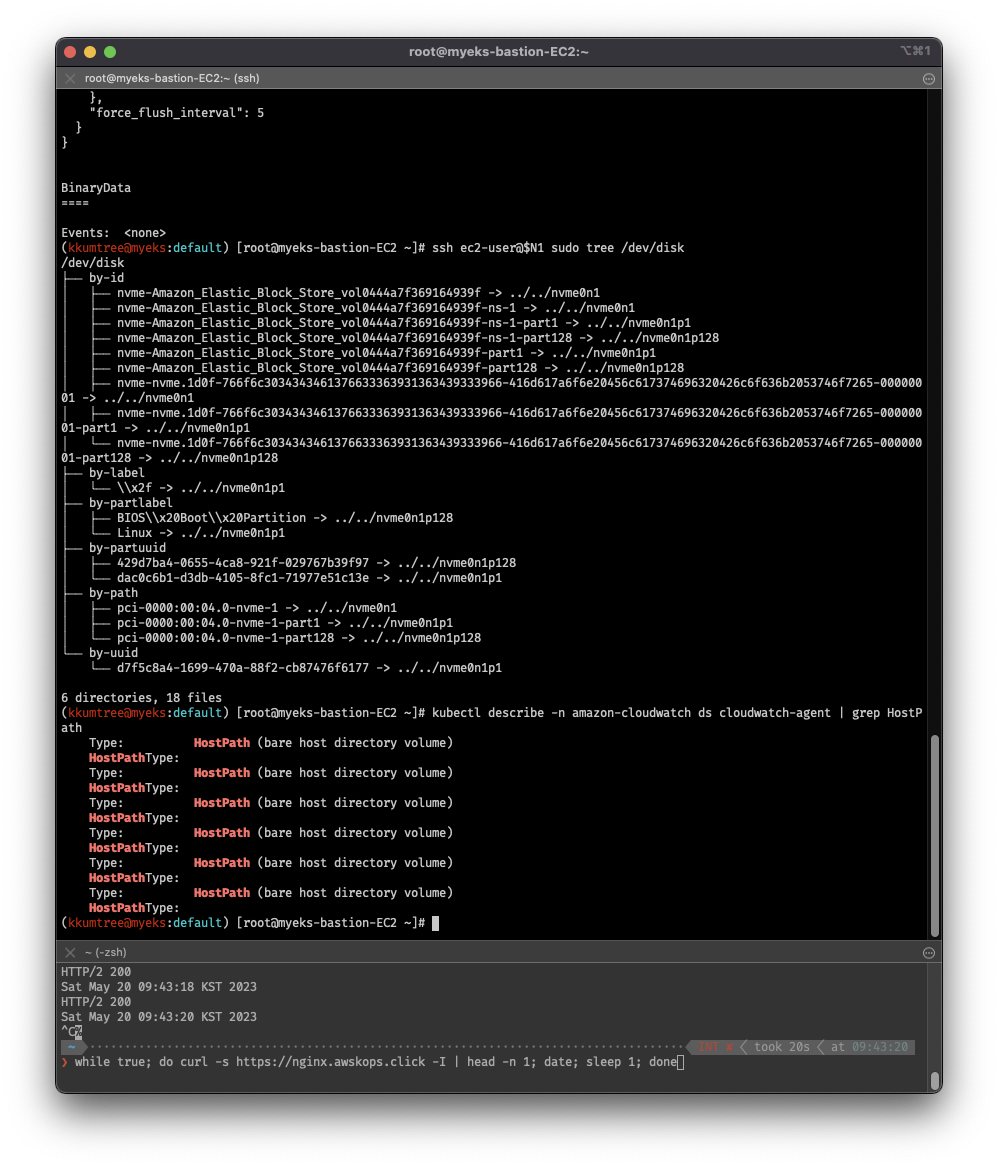Click the "6 directories, 18 files" summary
This screenshot has width=998, height=1167.
pyautogui.click(x=141, y=697)
